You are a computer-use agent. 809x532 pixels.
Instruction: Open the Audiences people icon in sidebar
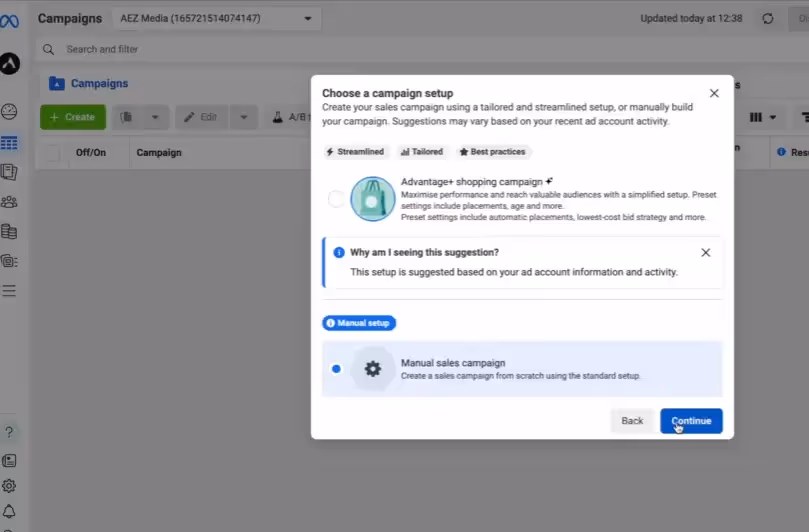[9, 202]
